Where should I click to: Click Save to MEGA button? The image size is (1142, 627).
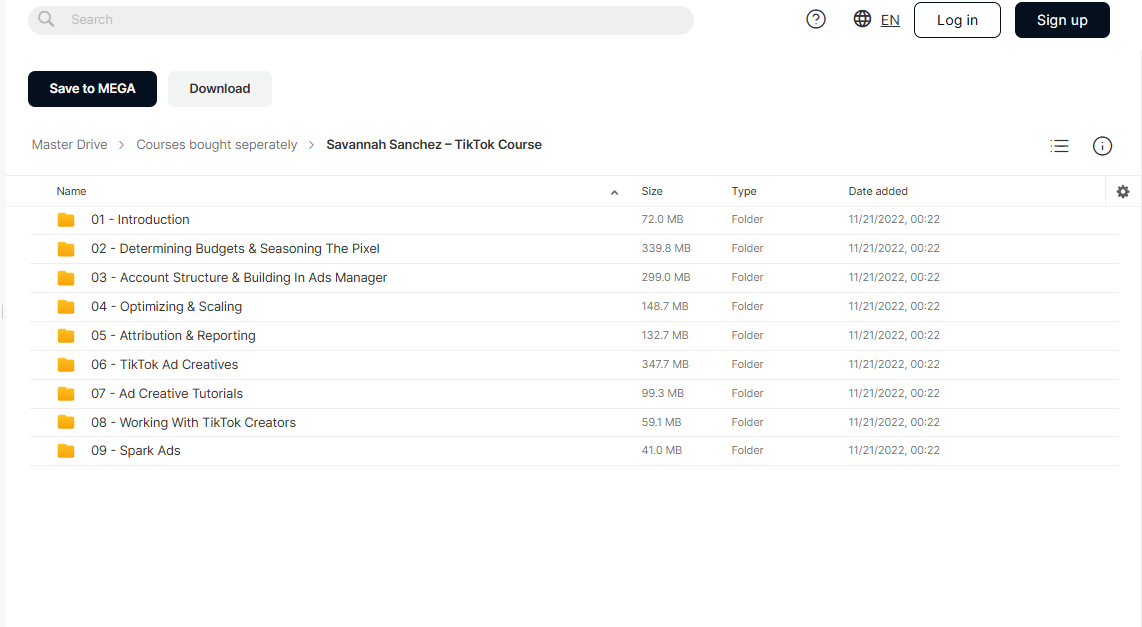point(92,89)
